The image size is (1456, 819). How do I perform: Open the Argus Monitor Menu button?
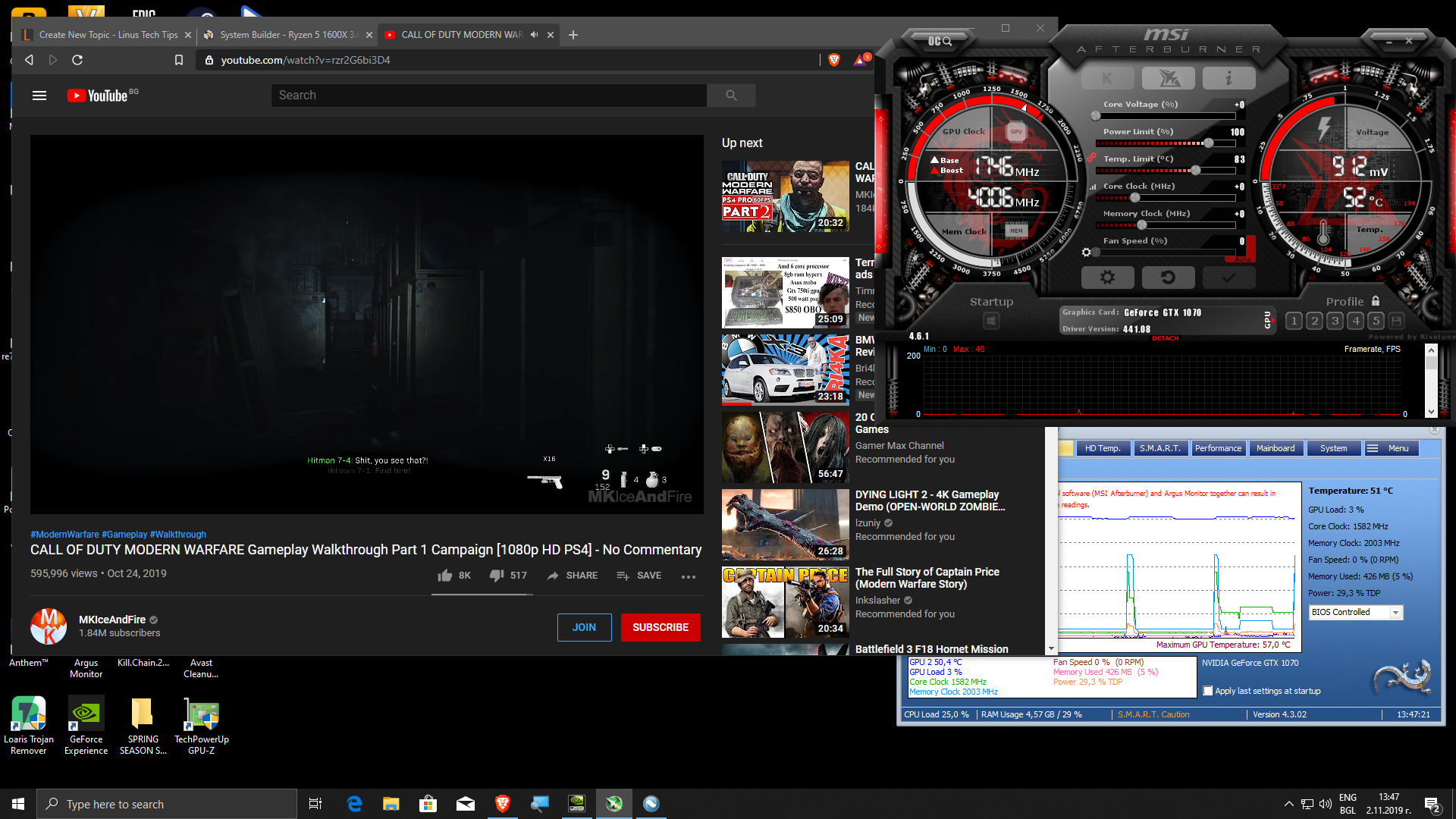(1391, 448)
